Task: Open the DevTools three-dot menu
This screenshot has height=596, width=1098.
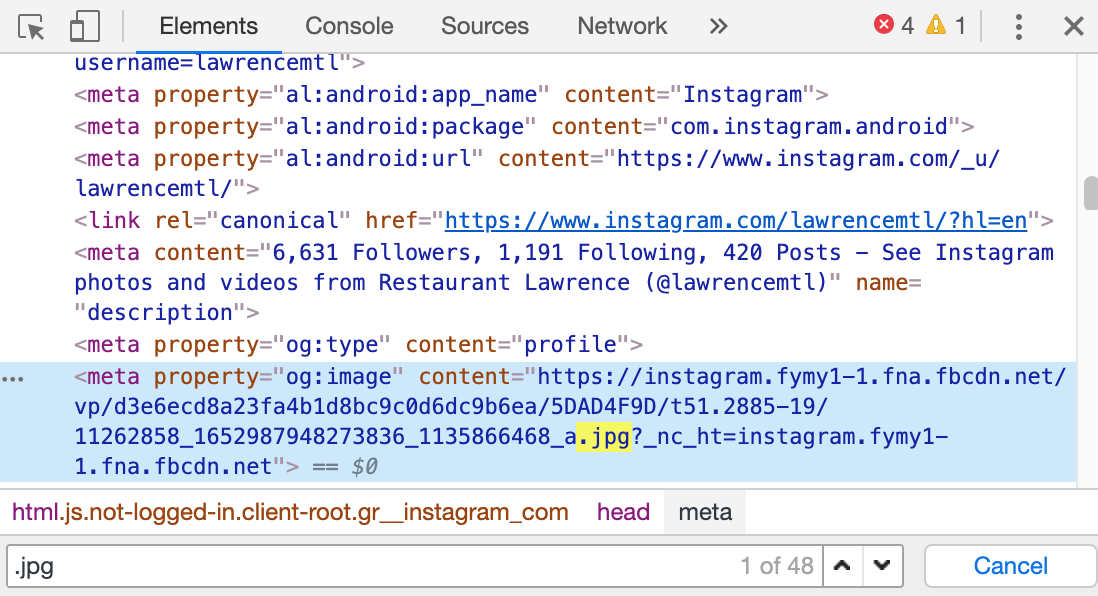Action: coord(1018,27)
